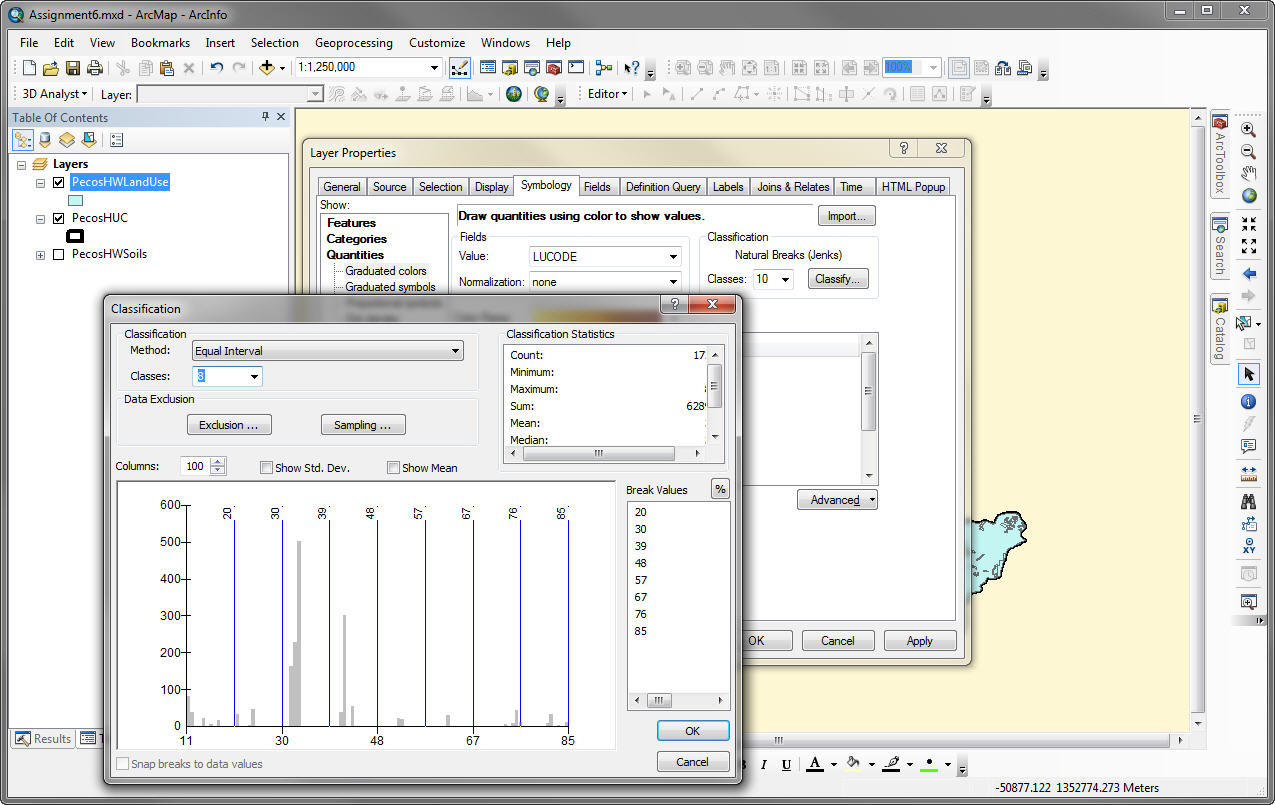Open the Value field dropdown LUCODE
This screenshot has height=805, width=1275.
click(x=673, y=257)
